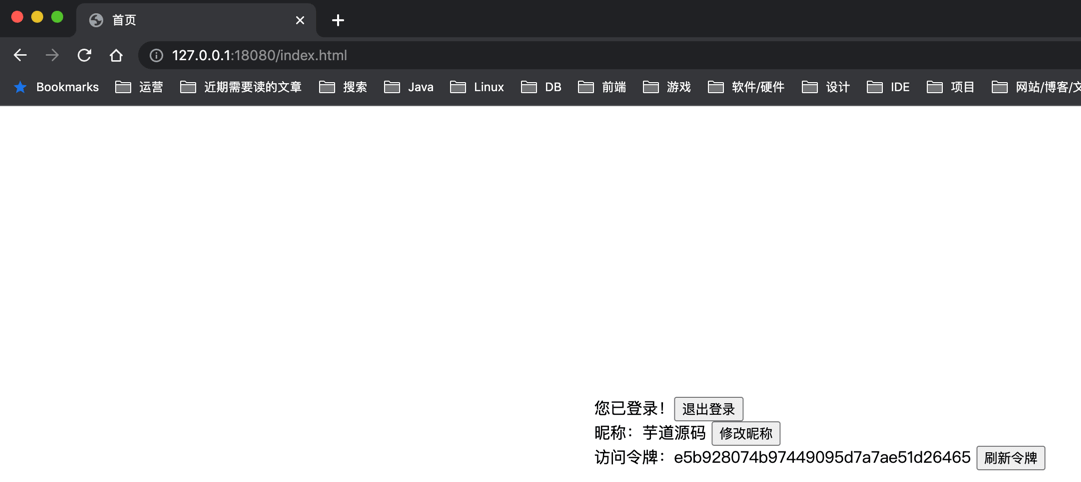
Task: Click the browser forward arrow
Action: click(x=52, y=55)
